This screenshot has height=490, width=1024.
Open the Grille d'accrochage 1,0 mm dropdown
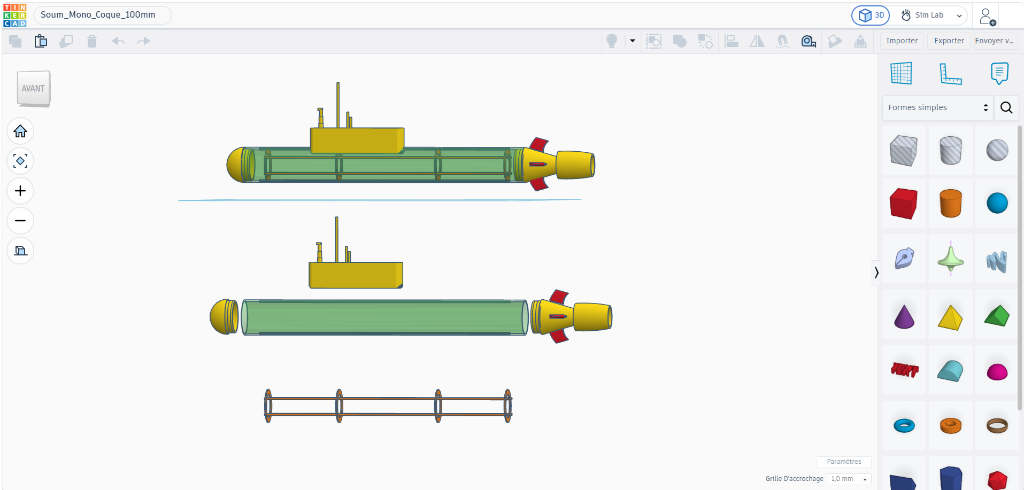click(x=849, y=479)
